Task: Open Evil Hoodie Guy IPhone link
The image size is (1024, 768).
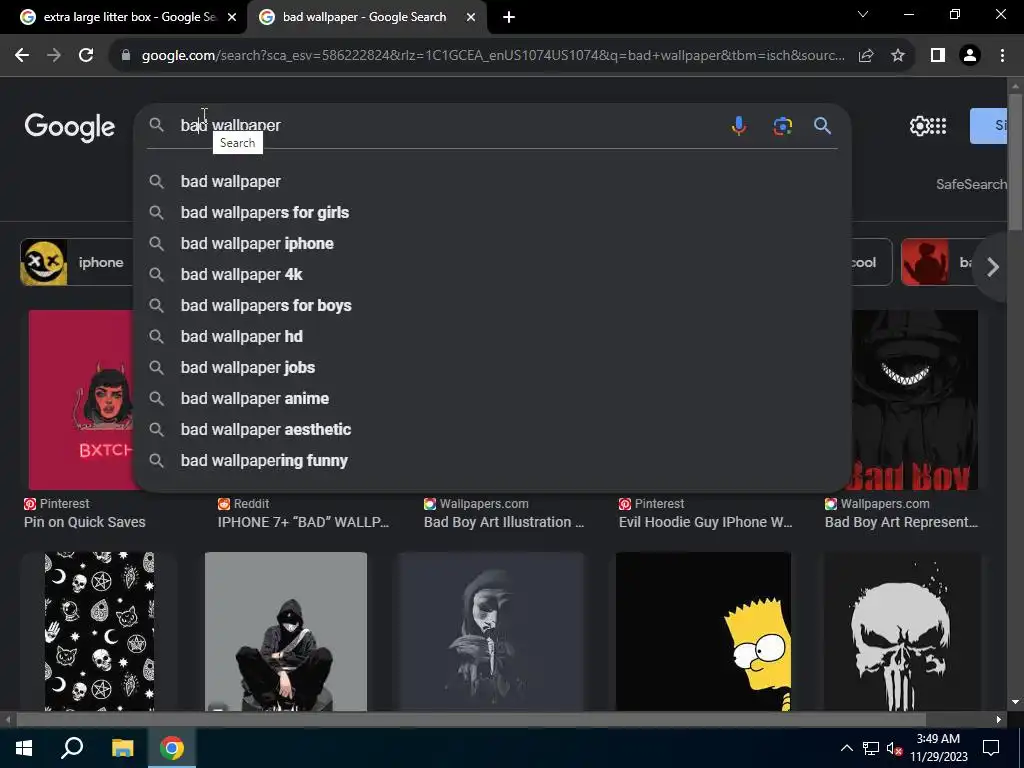Action: pos(705,522)
